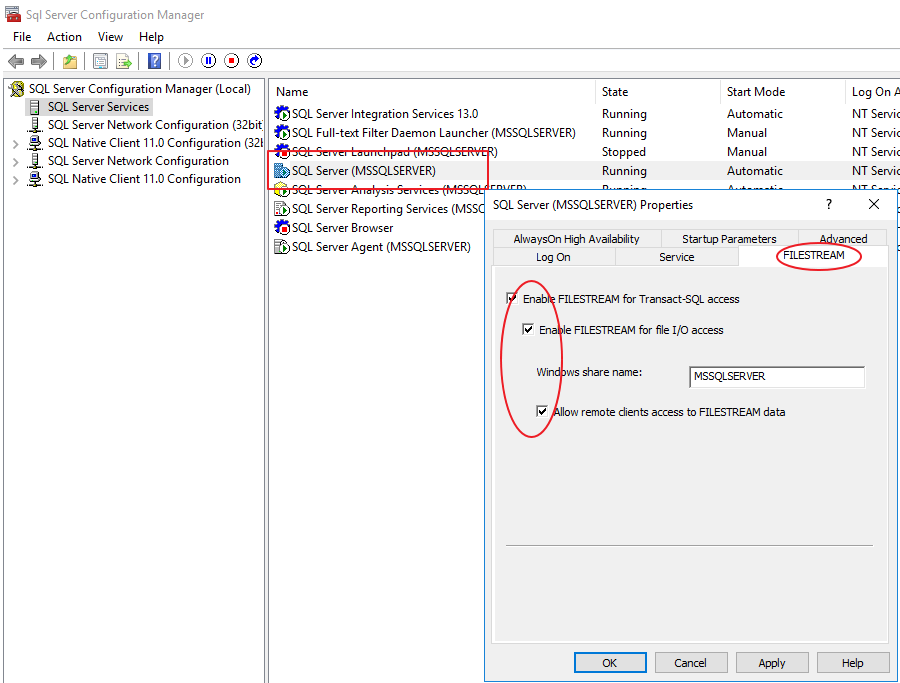Click the Properties toolbar icon
Viewport: 900px width, 683px height.
tap(100, 61)
